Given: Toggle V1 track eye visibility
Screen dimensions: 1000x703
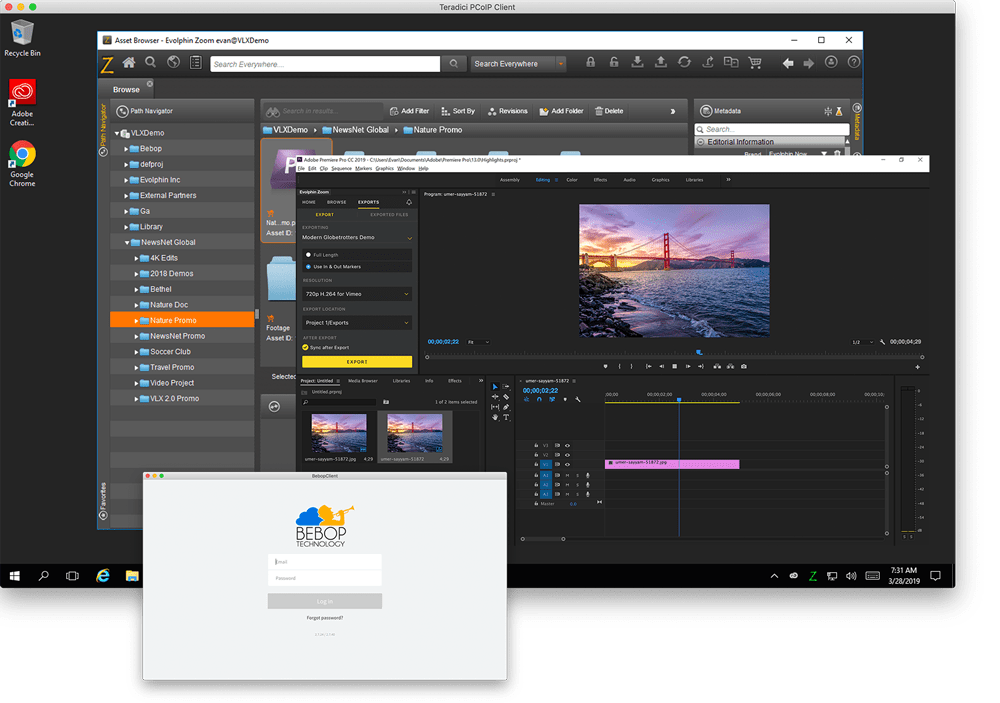Looking at the screenshot, I should (x=567, y=464).
